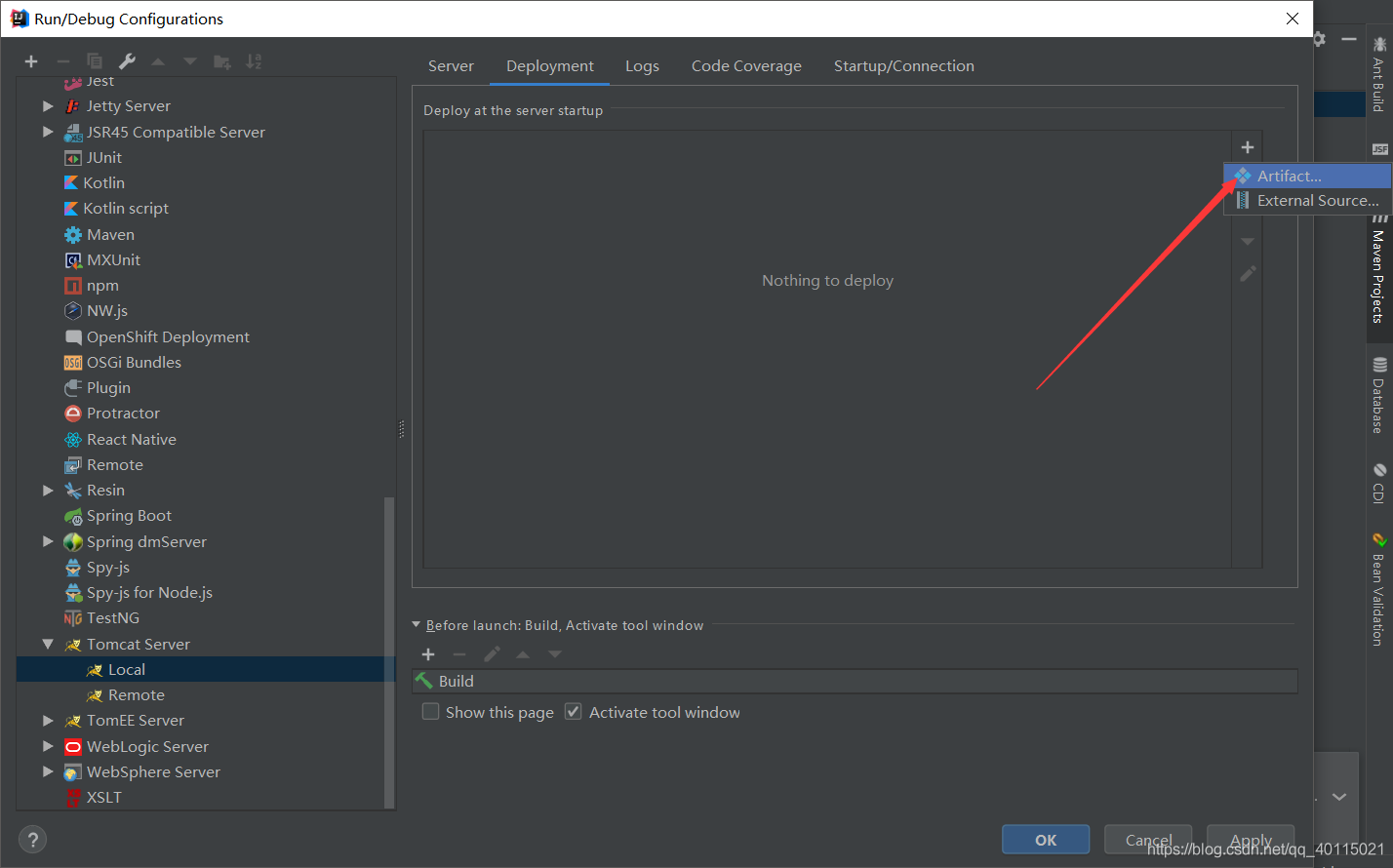Select the Spring Boot configuration type

tap(118, 515)
